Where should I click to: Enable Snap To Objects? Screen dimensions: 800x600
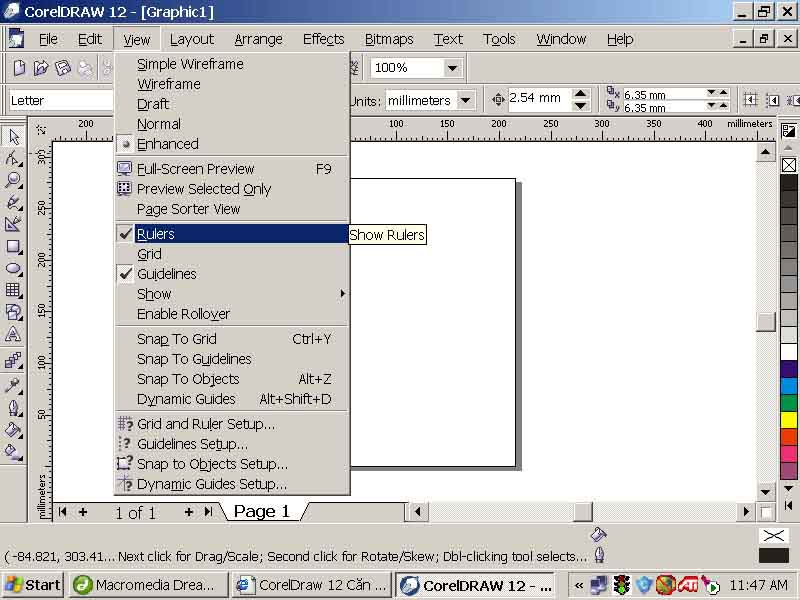click(x=233, y=379)
